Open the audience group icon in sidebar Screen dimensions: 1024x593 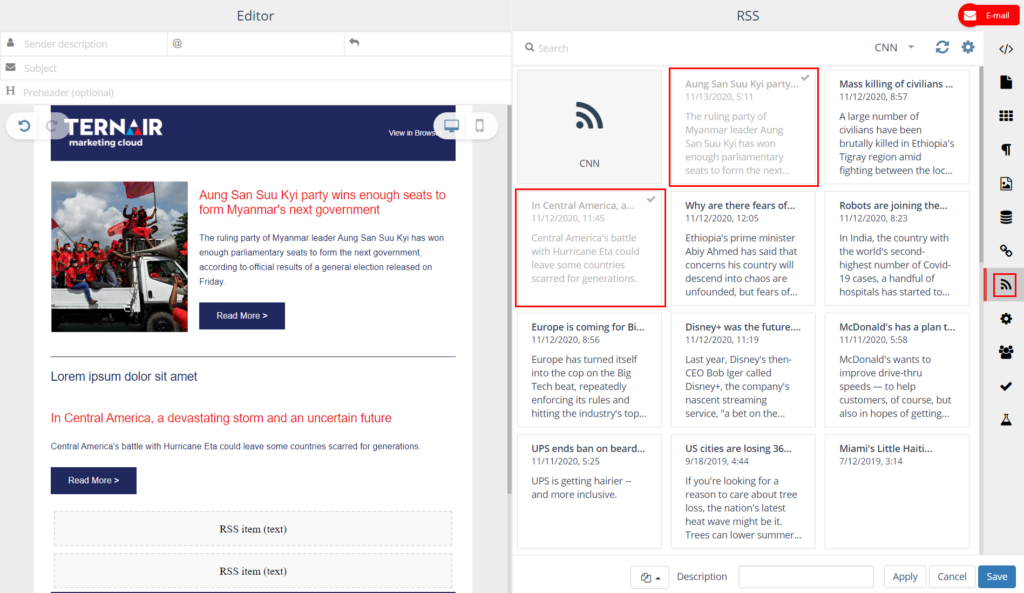[1006, 352]
